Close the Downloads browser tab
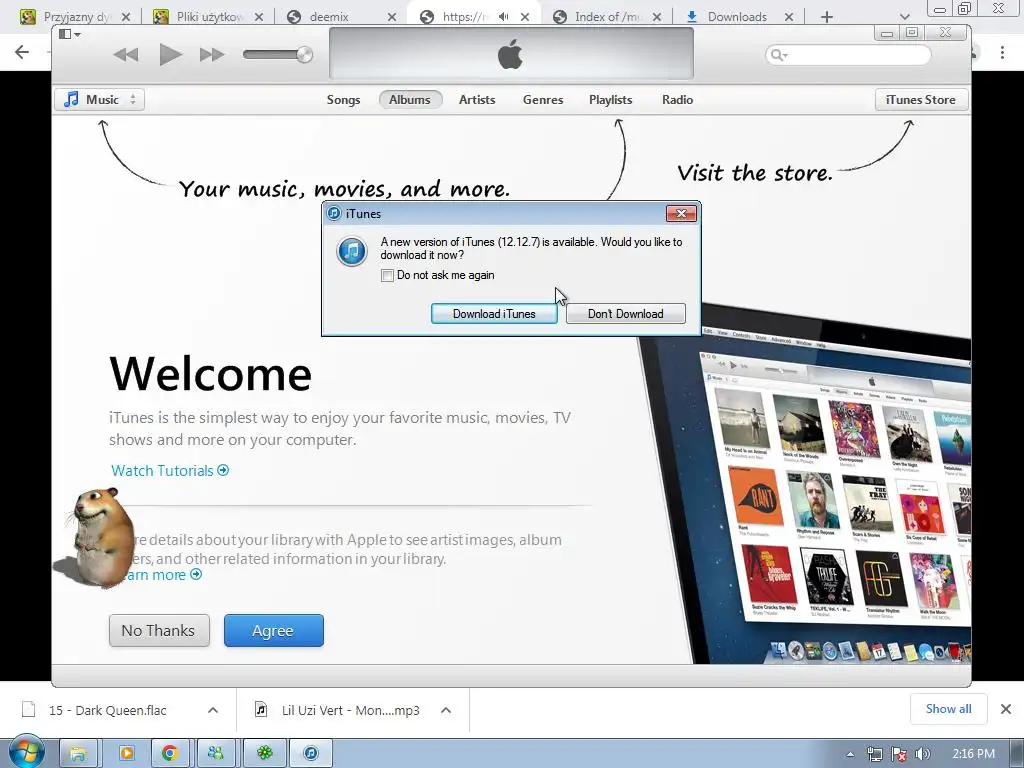Viewport: 1024px width, 768px height. 789,17
